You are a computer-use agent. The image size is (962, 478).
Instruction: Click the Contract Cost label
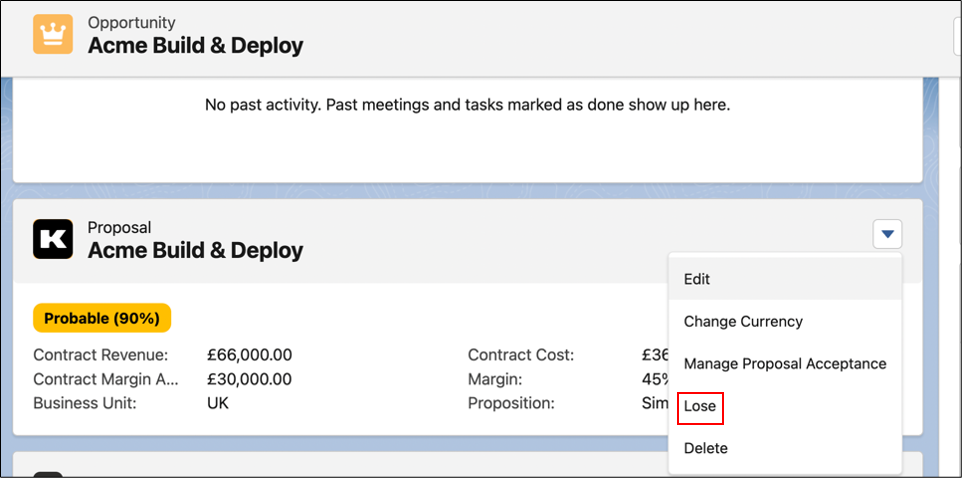pyautogui.click(x=521, y=355)
